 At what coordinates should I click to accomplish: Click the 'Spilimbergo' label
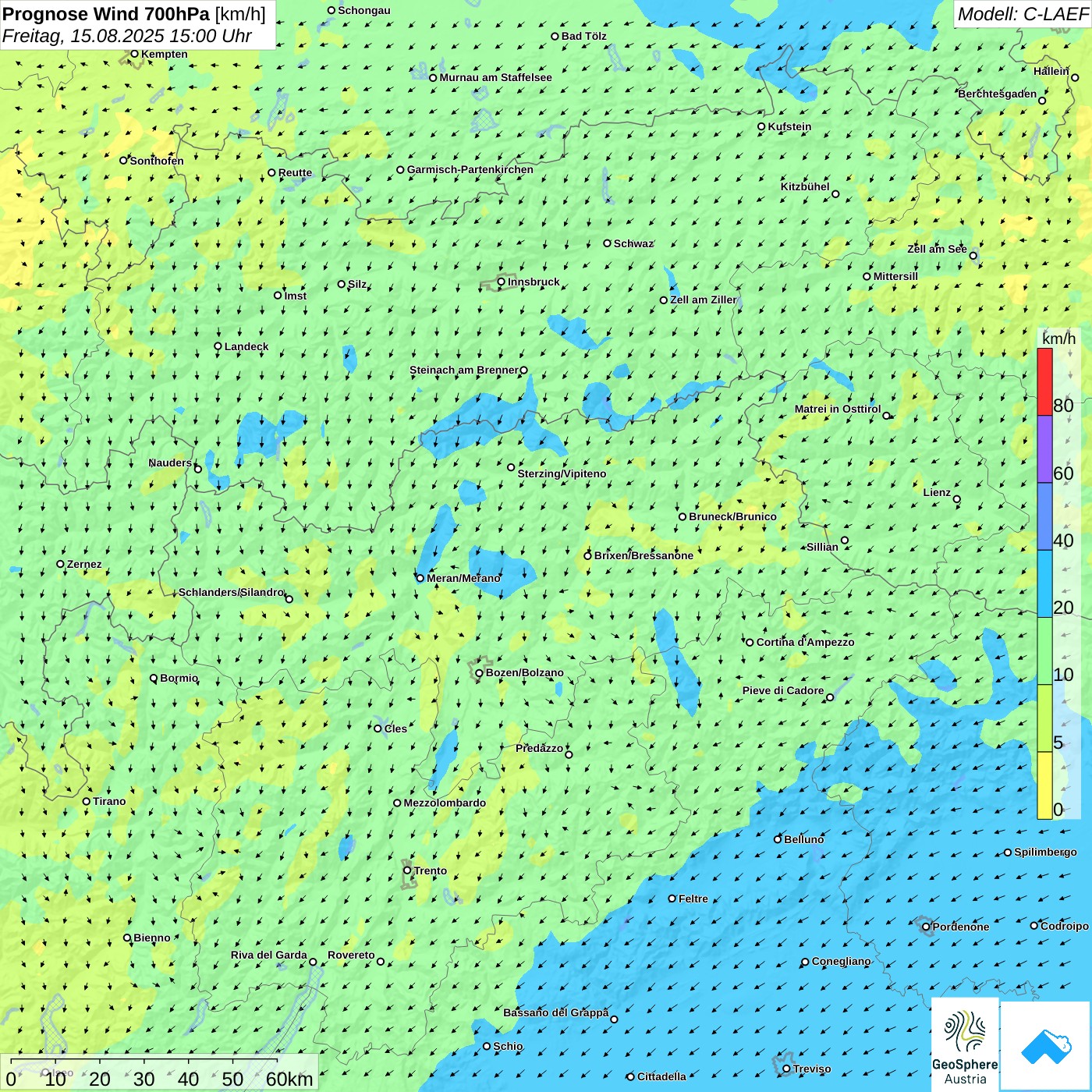[1045, 852]
